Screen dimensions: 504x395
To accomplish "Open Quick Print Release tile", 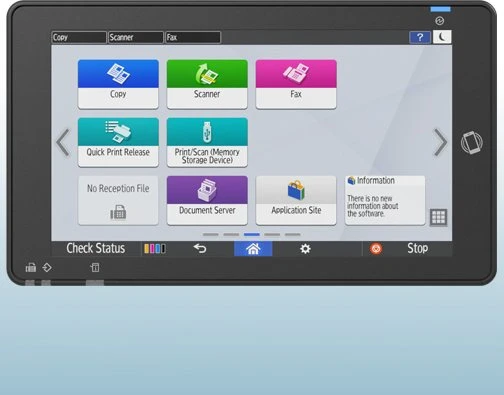I will [x=118, y=142].
